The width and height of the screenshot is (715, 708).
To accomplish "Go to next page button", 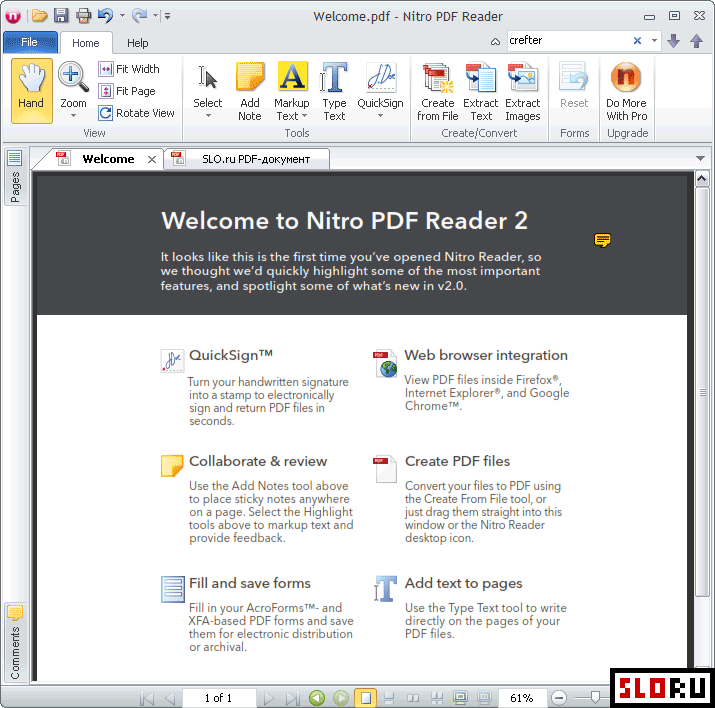I will coord(269,698).
